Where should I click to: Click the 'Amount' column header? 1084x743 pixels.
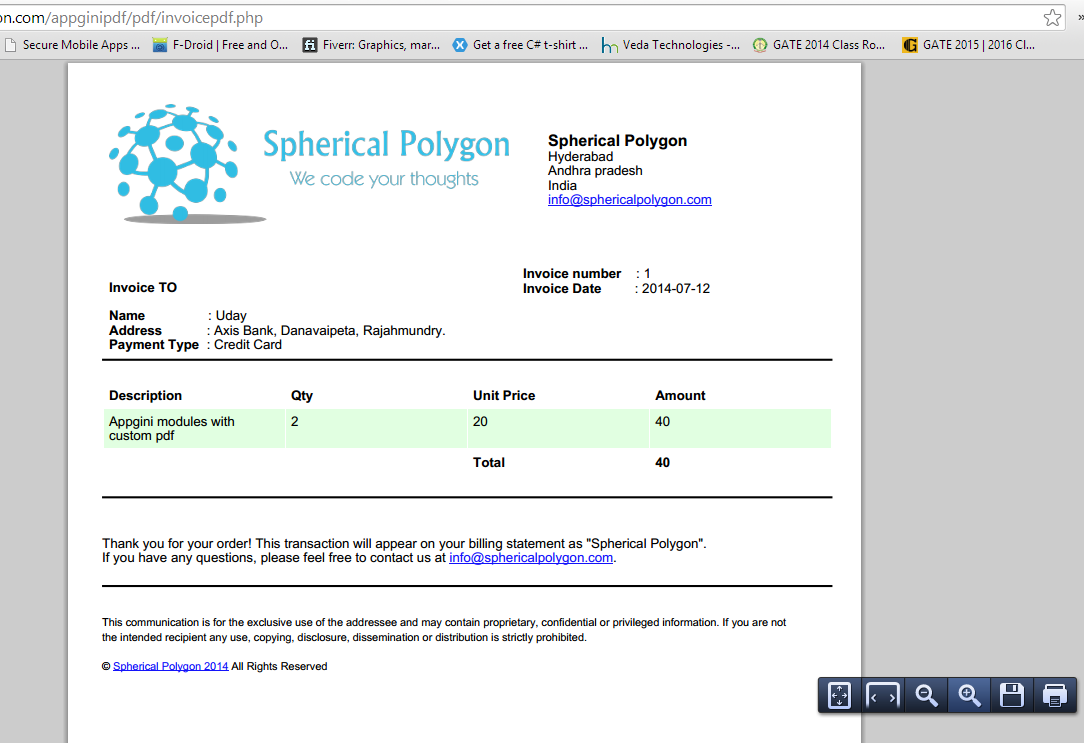(x=680, y=396)
